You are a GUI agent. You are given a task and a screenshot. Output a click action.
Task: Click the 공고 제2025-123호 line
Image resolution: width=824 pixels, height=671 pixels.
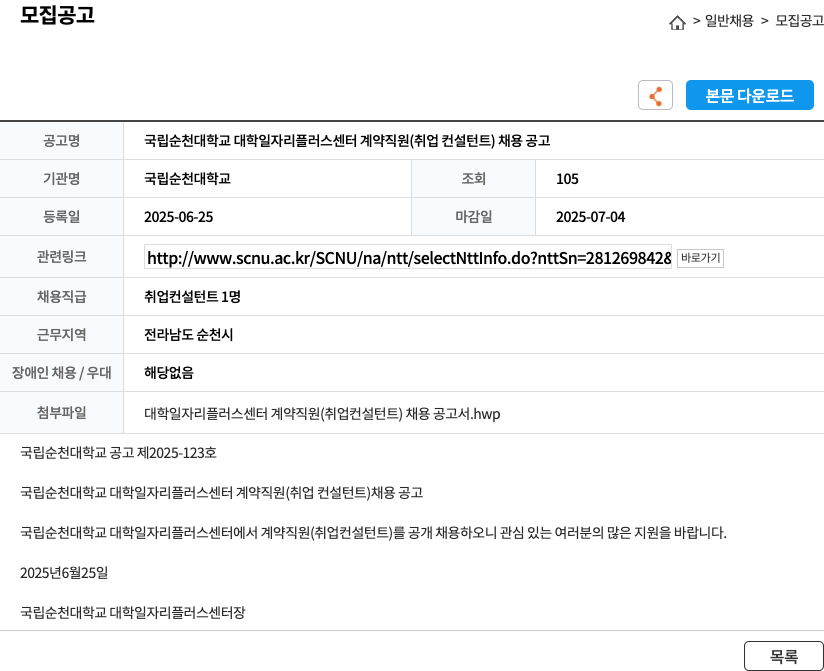[x=118, y=453]
